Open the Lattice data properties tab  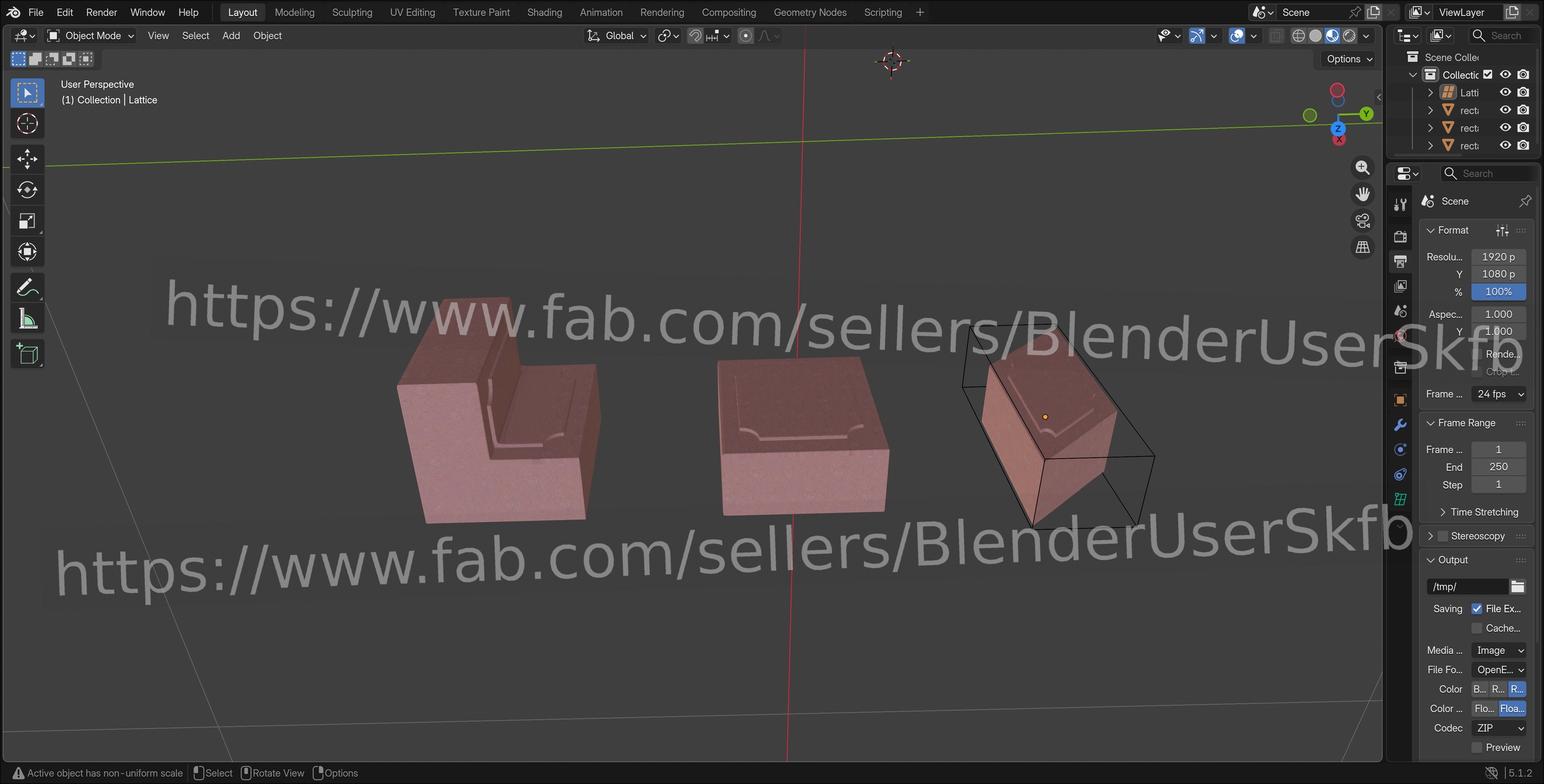tap(1400, 499)
